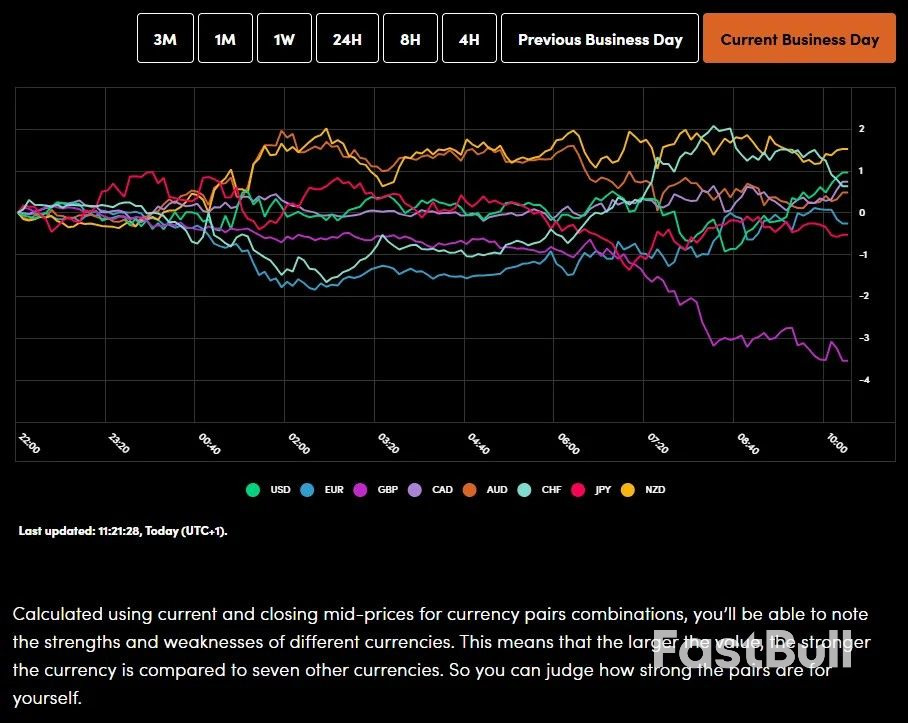Toggle USD green legend dot
The height and width of the screenshot is (723, 908).
253,490
